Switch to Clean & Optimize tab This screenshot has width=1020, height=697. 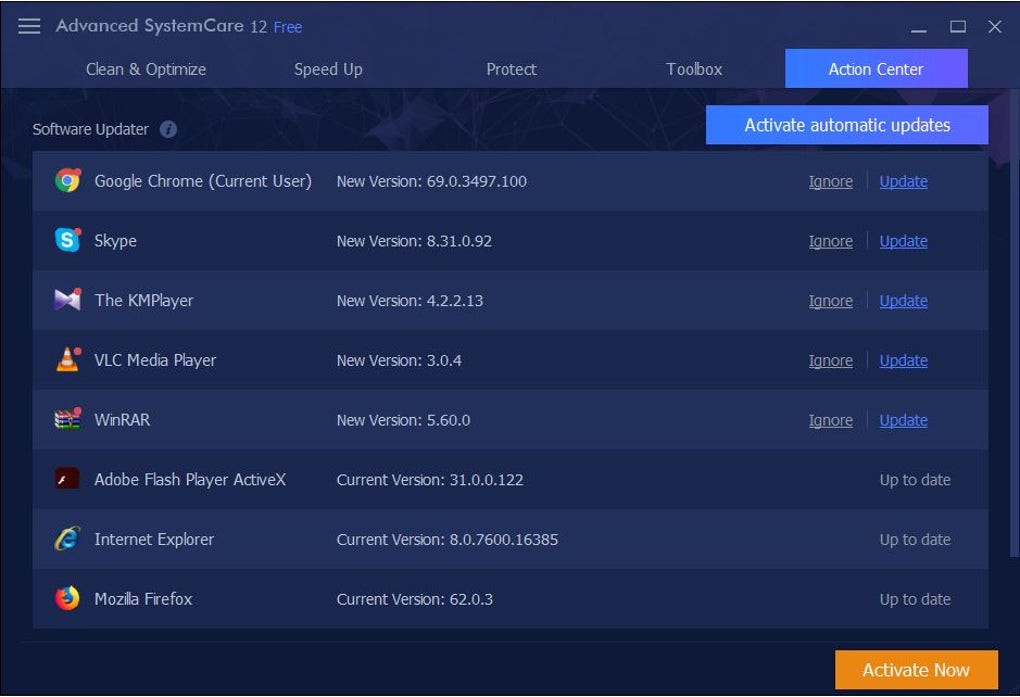tap(146, 69)
